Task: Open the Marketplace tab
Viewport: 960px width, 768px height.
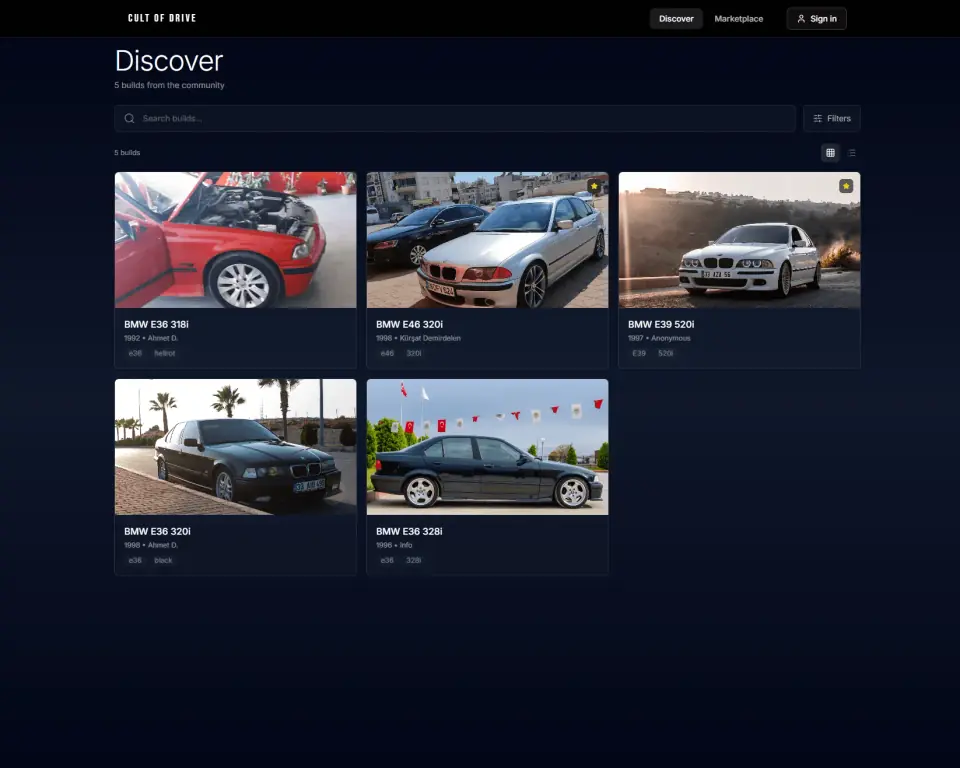Action: tap(738, 18)
